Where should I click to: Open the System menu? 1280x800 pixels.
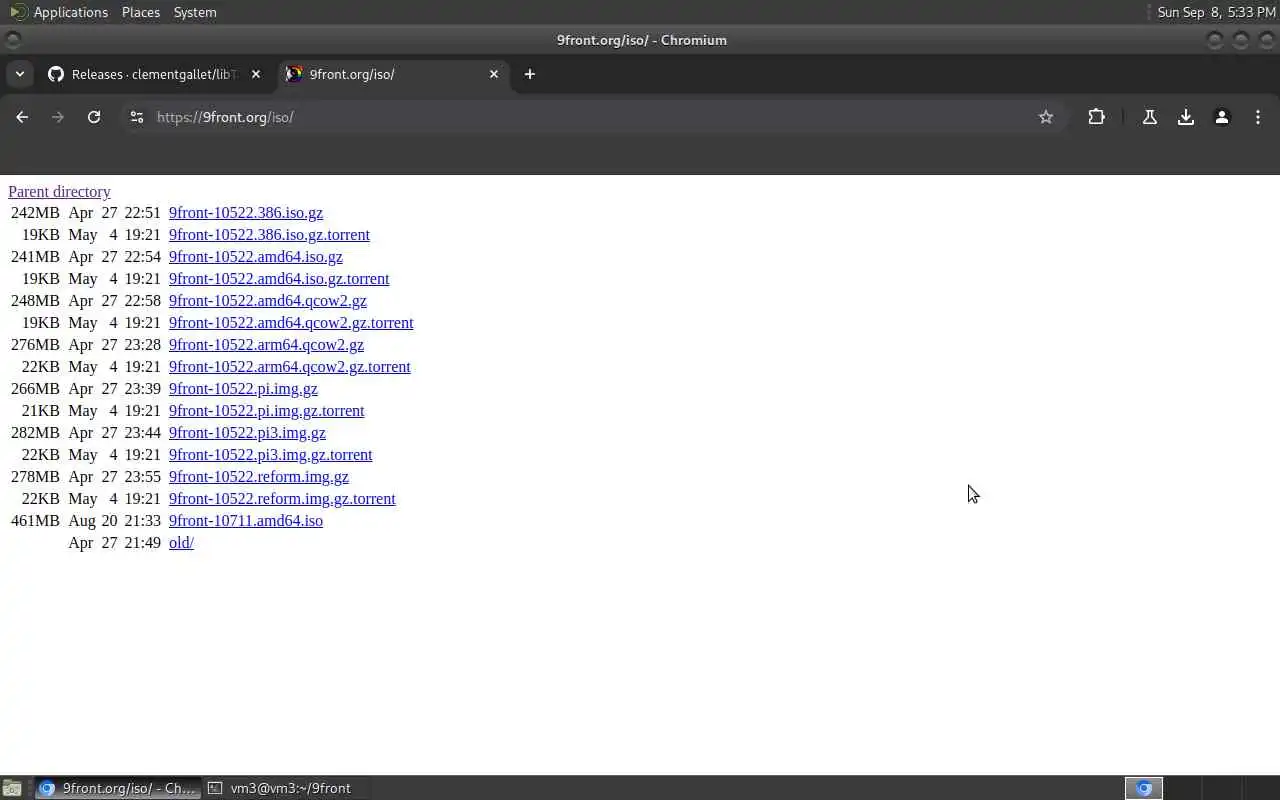point(195,12)
